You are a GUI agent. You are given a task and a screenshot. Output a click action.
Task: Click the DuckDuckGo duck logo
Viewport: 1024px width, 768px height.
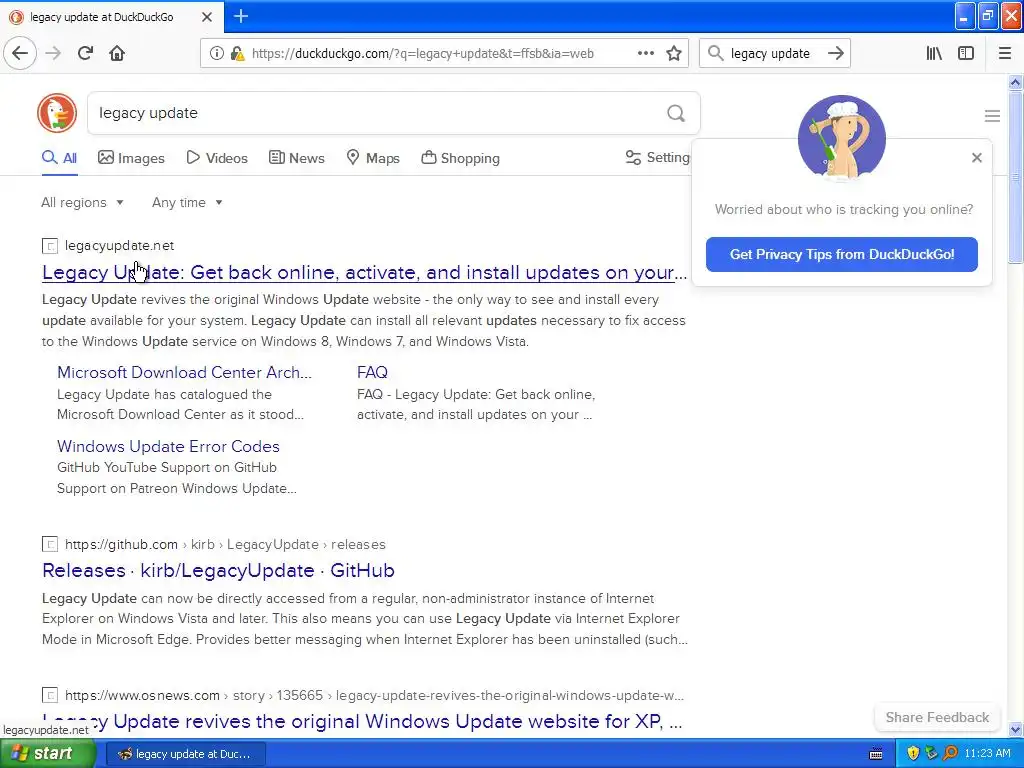point(57,113)
